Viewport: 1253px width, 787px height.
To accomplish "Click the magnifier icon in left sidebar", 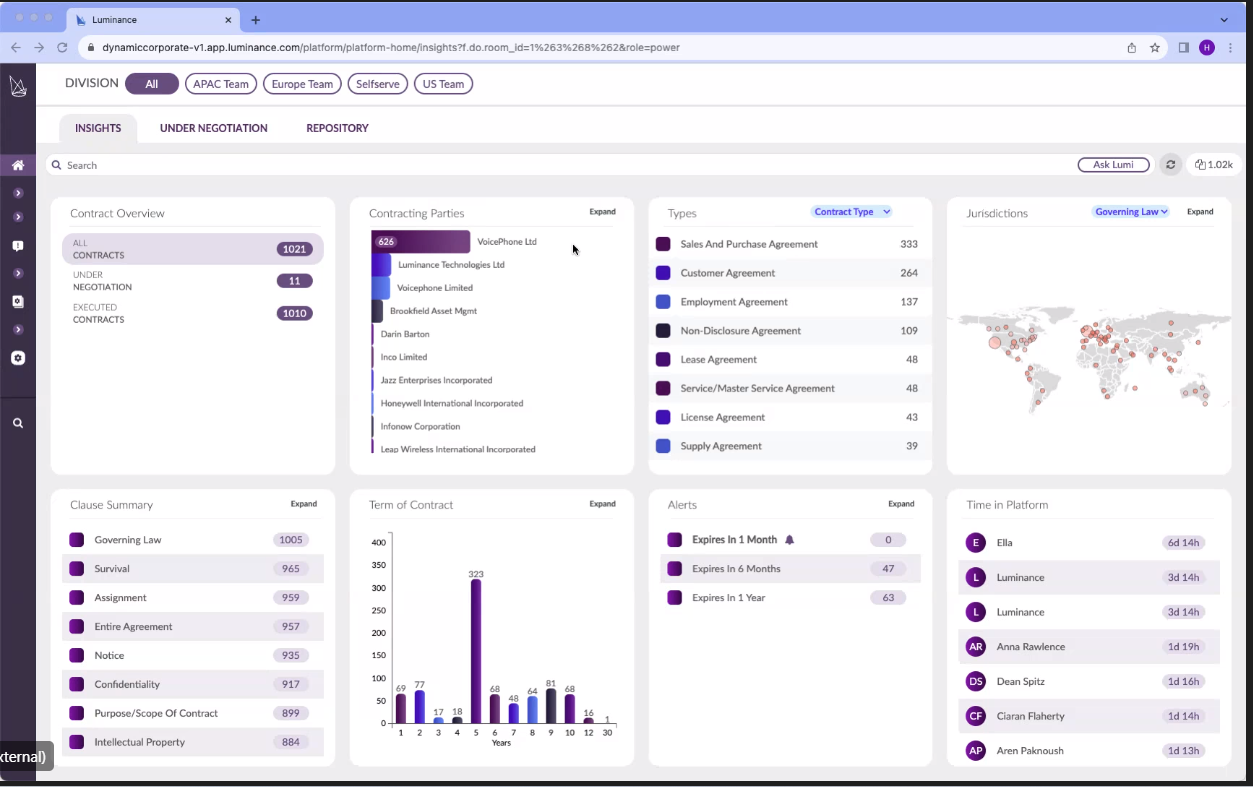I will coord(18,423).
